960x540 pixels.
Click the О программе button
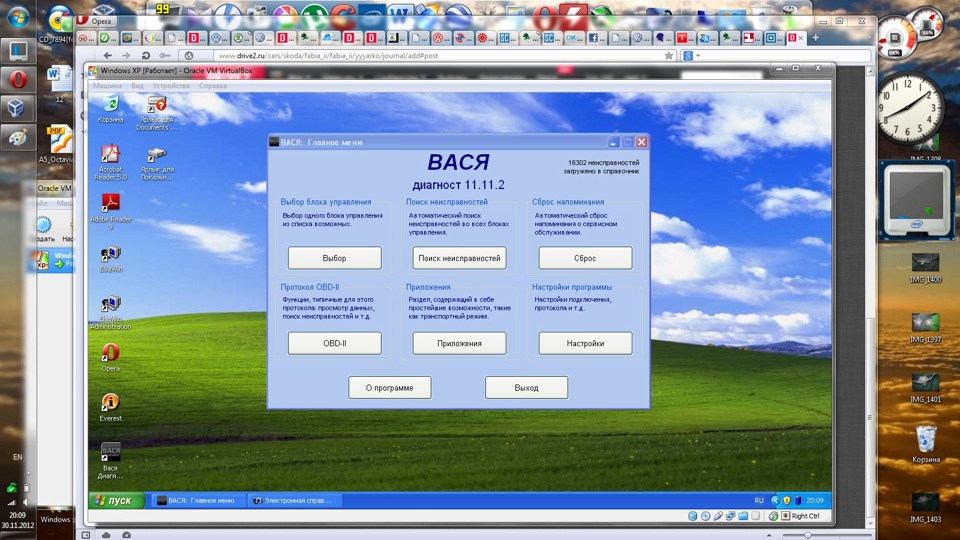pos(389,388)
